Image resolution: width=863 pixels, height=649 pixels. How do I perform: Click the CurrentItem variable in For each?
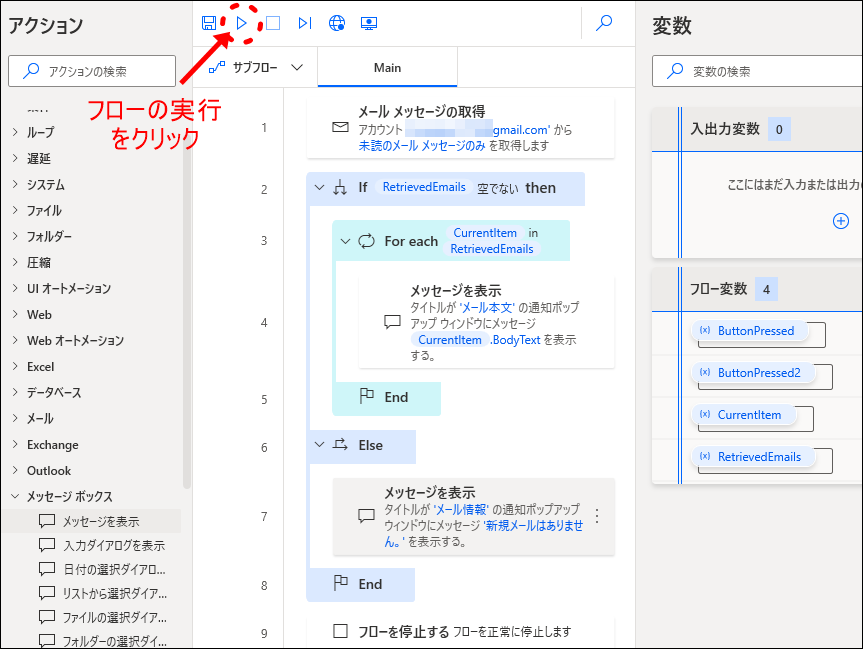(x=485, y=233)
